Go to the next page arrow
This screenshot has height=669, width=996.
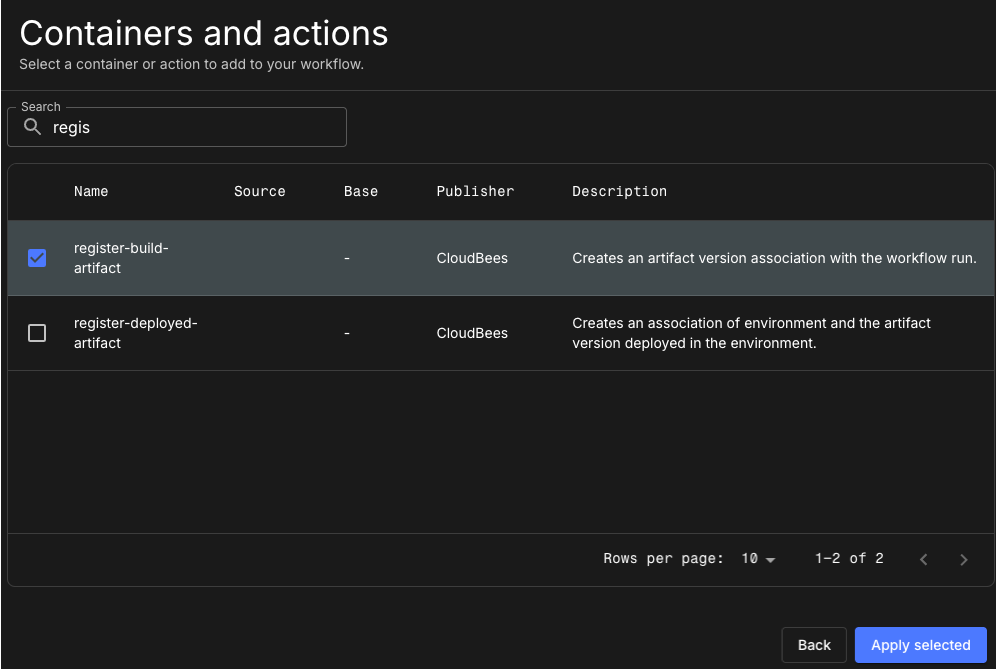(x=964, y=559)
